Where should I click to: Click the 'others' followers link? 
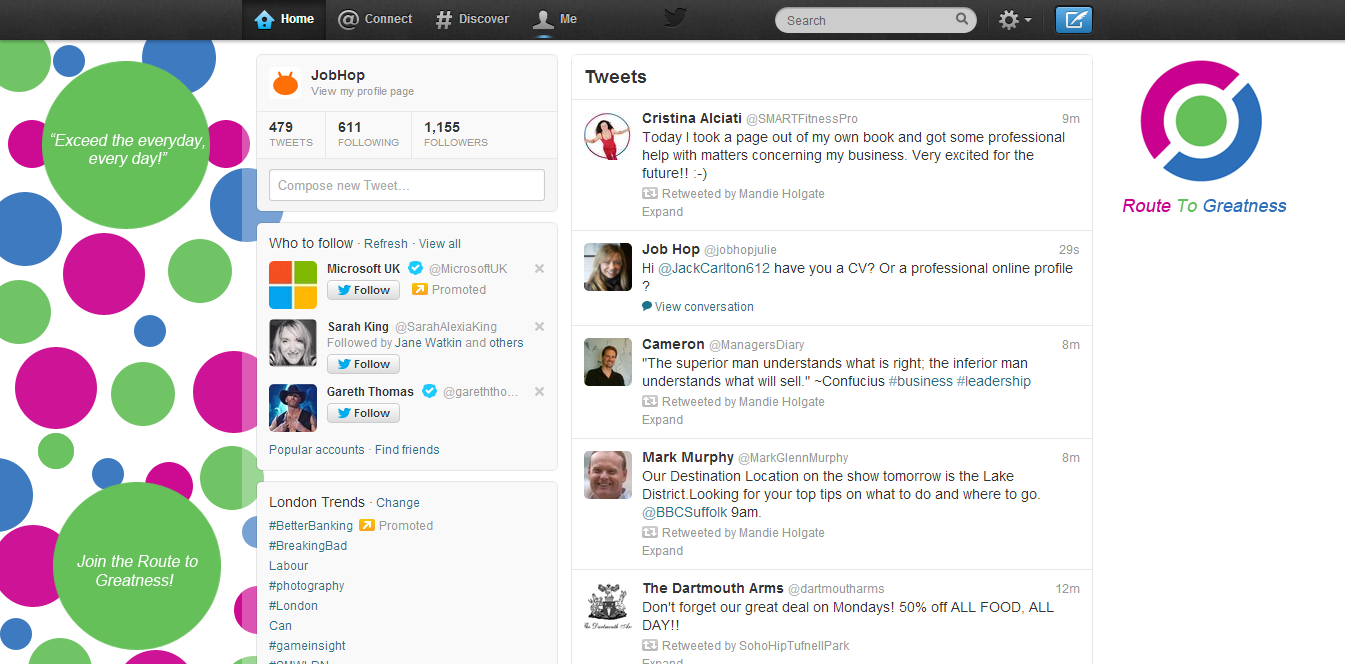tap(506, 343)
